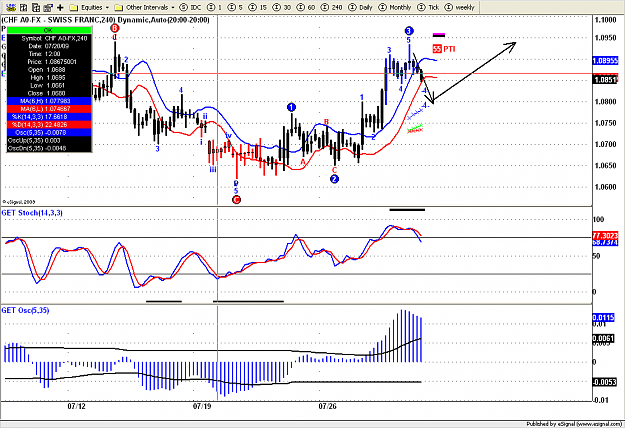Click the red MA(6,L) value row
The width and height of the screenshot is (625, 428).
coord(49,109)
